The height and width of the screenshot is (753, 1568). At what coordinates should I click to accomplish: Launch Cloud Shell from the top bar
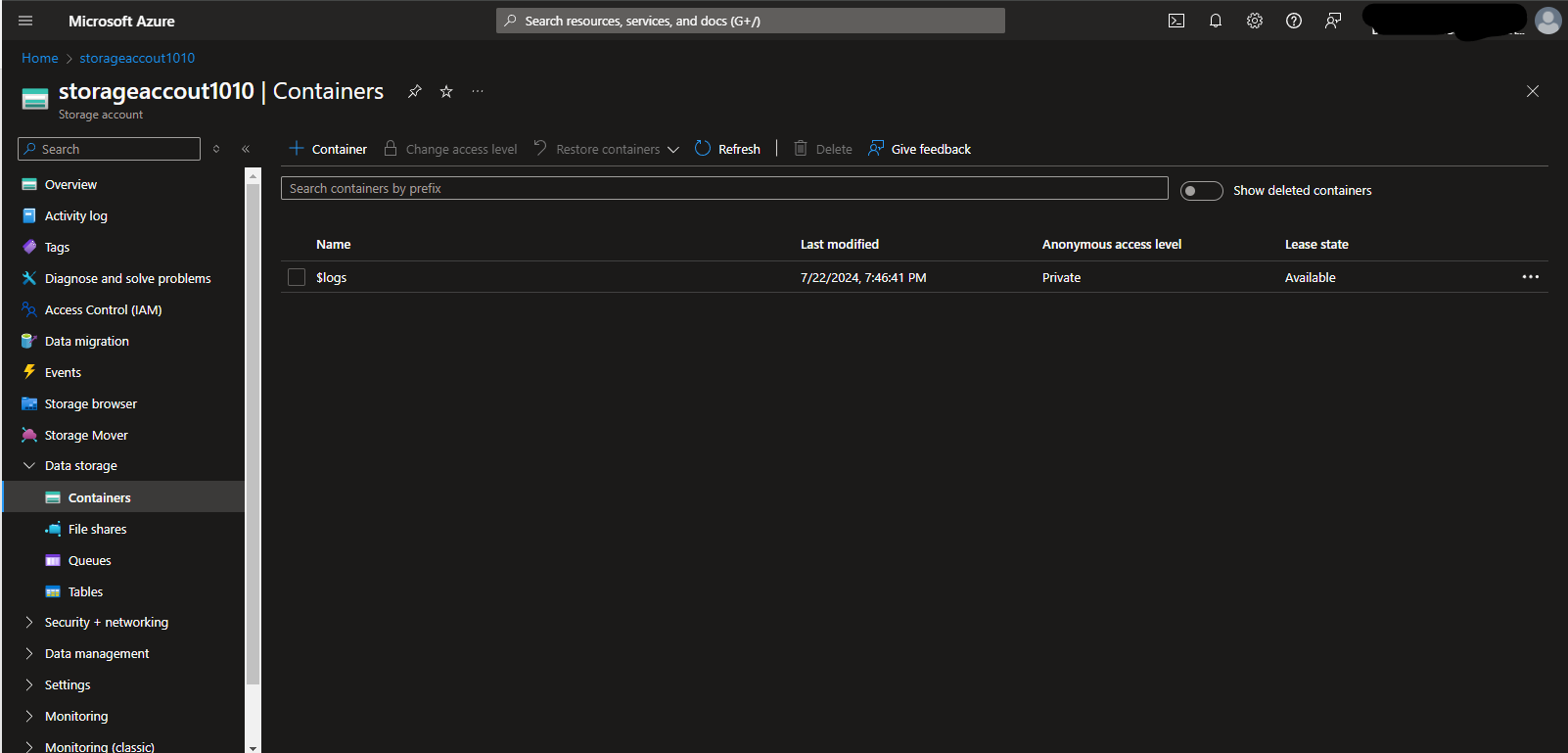tap(1176, 21)
